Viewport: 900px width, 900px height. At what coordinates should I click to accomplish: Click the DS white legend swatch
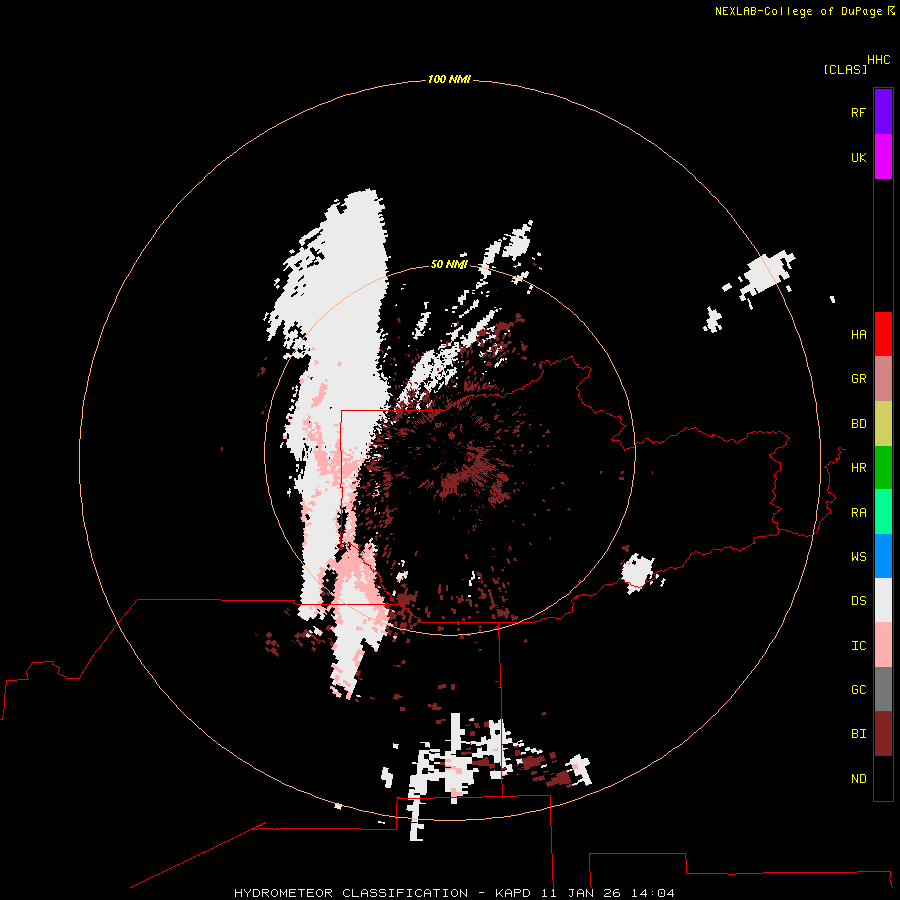coord(883,600)
